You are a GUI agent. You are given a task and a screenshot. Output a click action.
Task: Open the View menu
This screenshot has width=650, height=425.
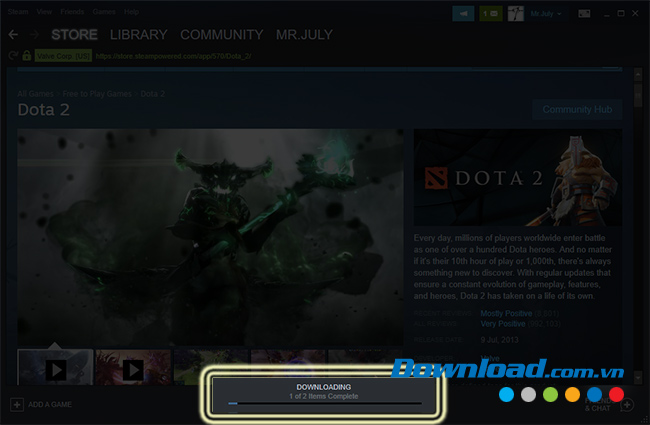[x=44, y=12]
